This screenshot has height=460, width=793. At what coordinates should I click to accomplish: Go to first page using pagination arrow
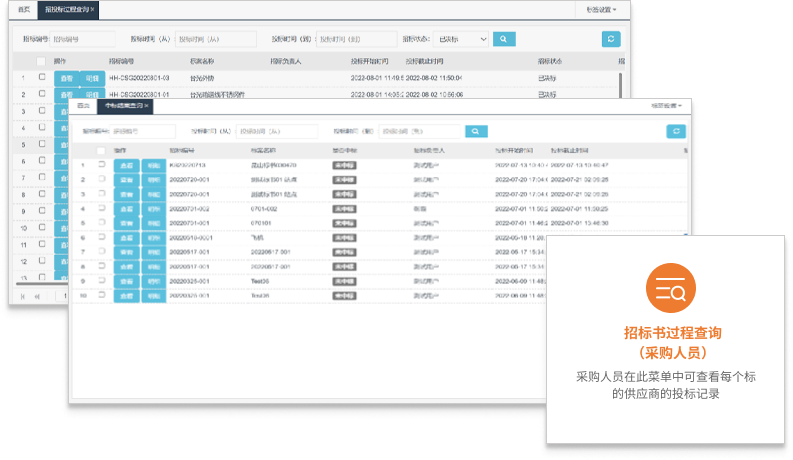tap(20, 297)
